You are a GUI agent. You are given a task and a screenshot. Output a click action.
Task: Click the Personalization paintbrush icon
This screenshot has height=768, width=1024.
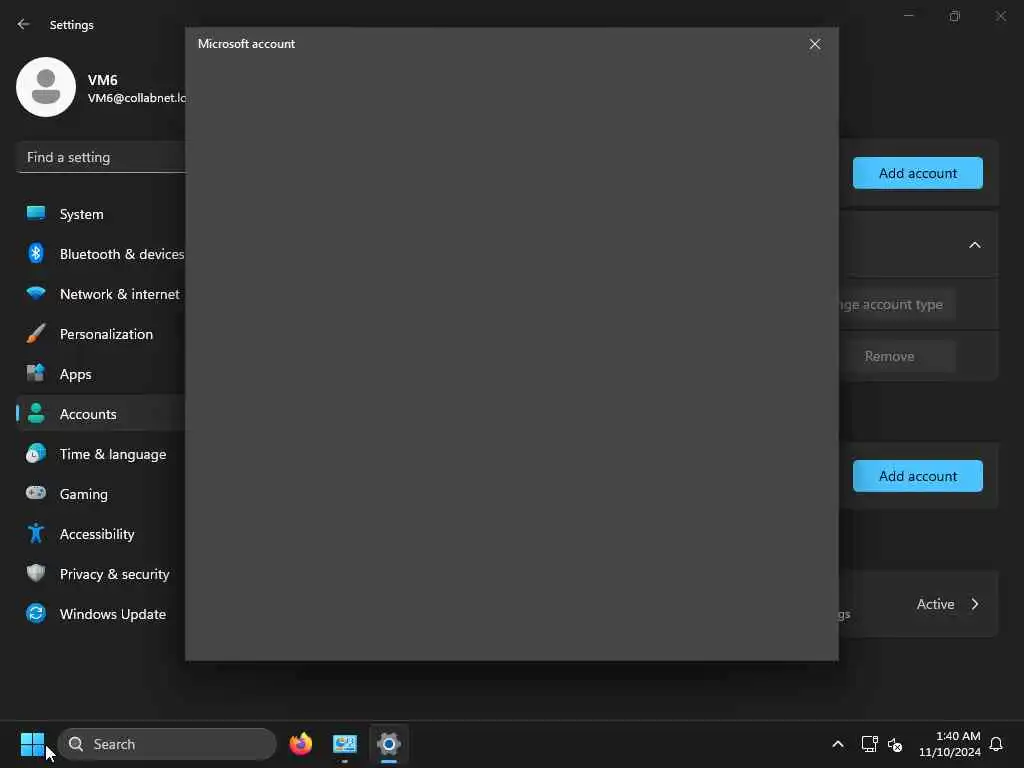36,333
